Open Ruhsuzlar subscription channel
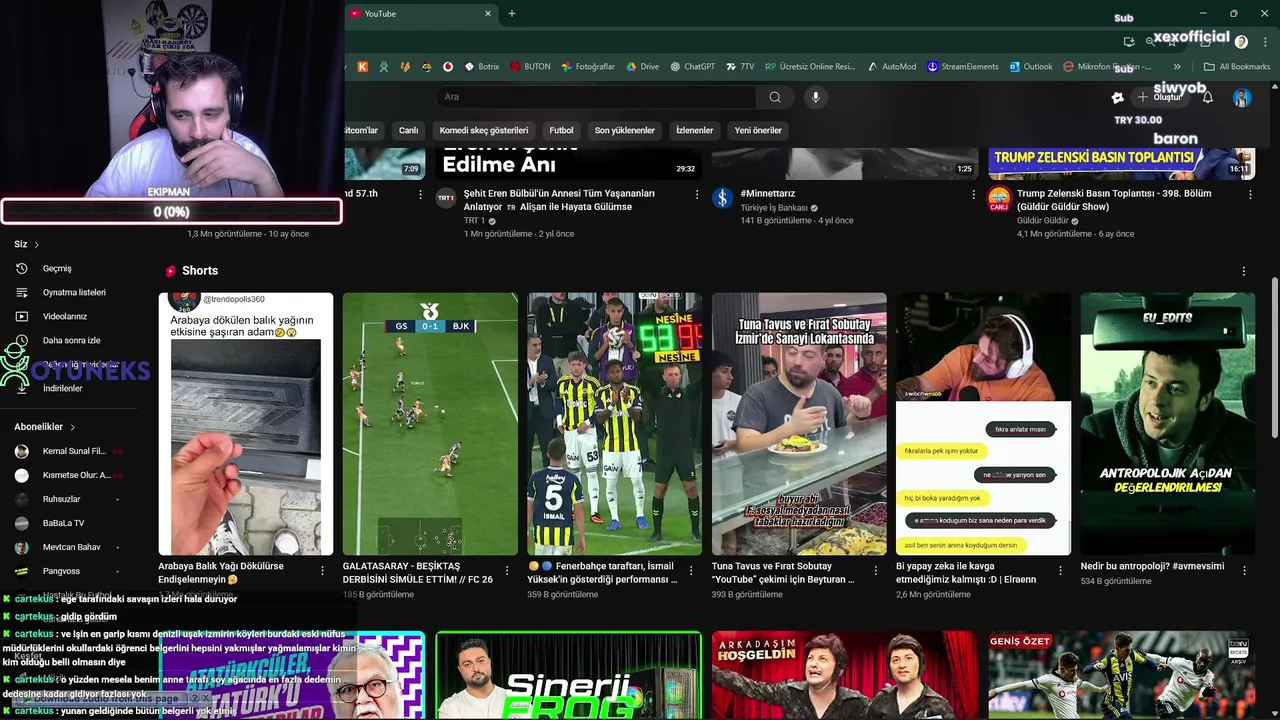 pyautogui.click(x=61, y=499)
